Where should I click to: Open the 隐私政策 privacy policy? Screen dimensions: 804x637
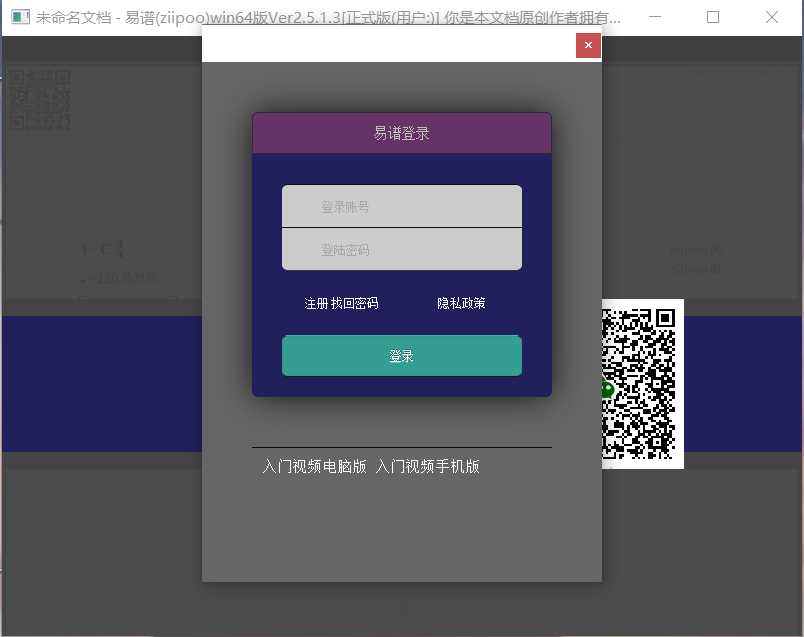point(460,304)
